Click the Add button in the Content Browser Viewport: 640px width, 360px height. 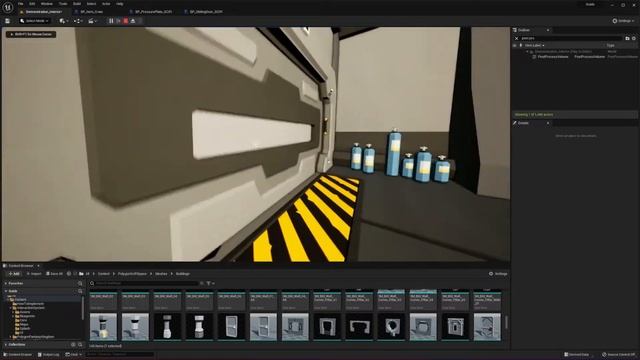(x=14, y=274)
